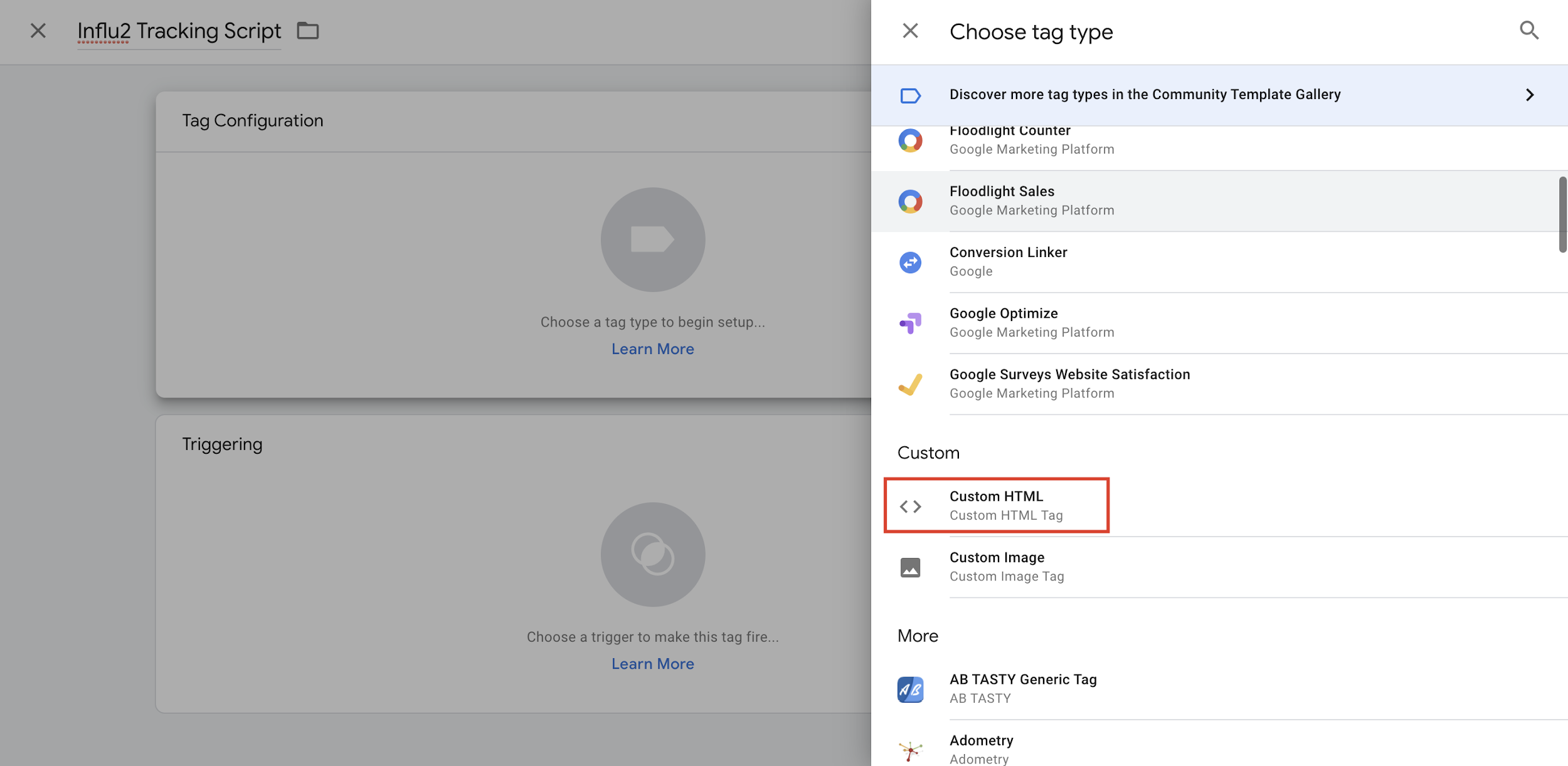Click the Custom Image picture icon
This screenshot has width=1568, height=766.
[910, 567]
